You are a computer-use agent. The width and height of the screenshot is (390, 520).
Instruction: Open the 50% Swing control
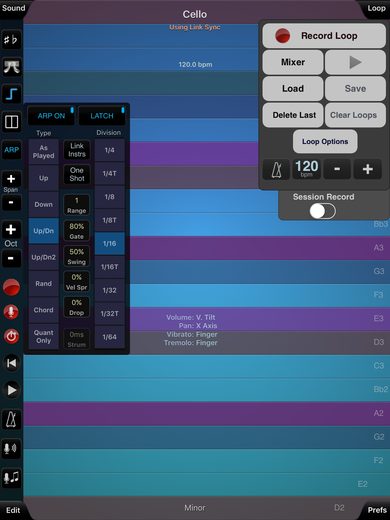[x=77, y=257]
